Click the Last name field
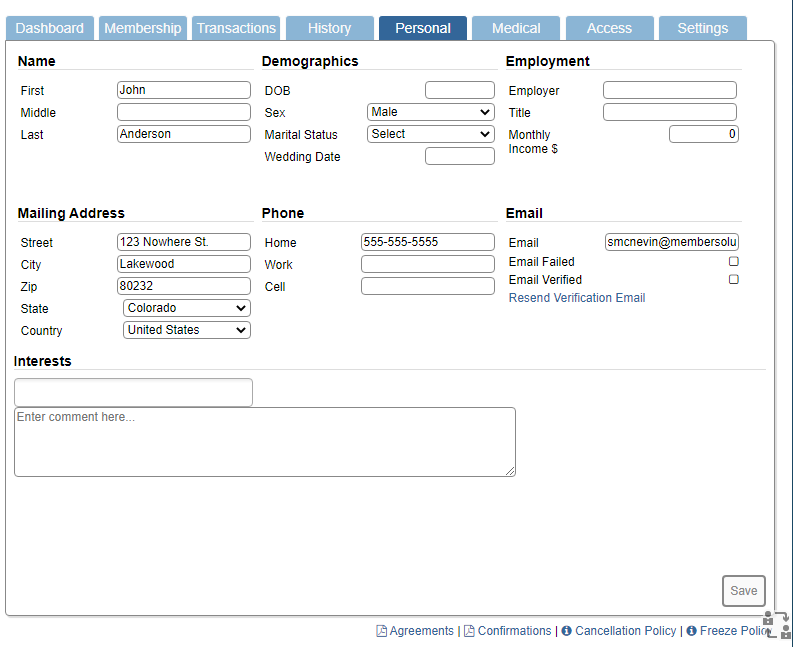793x647 pixels. (x=184, y=134)
